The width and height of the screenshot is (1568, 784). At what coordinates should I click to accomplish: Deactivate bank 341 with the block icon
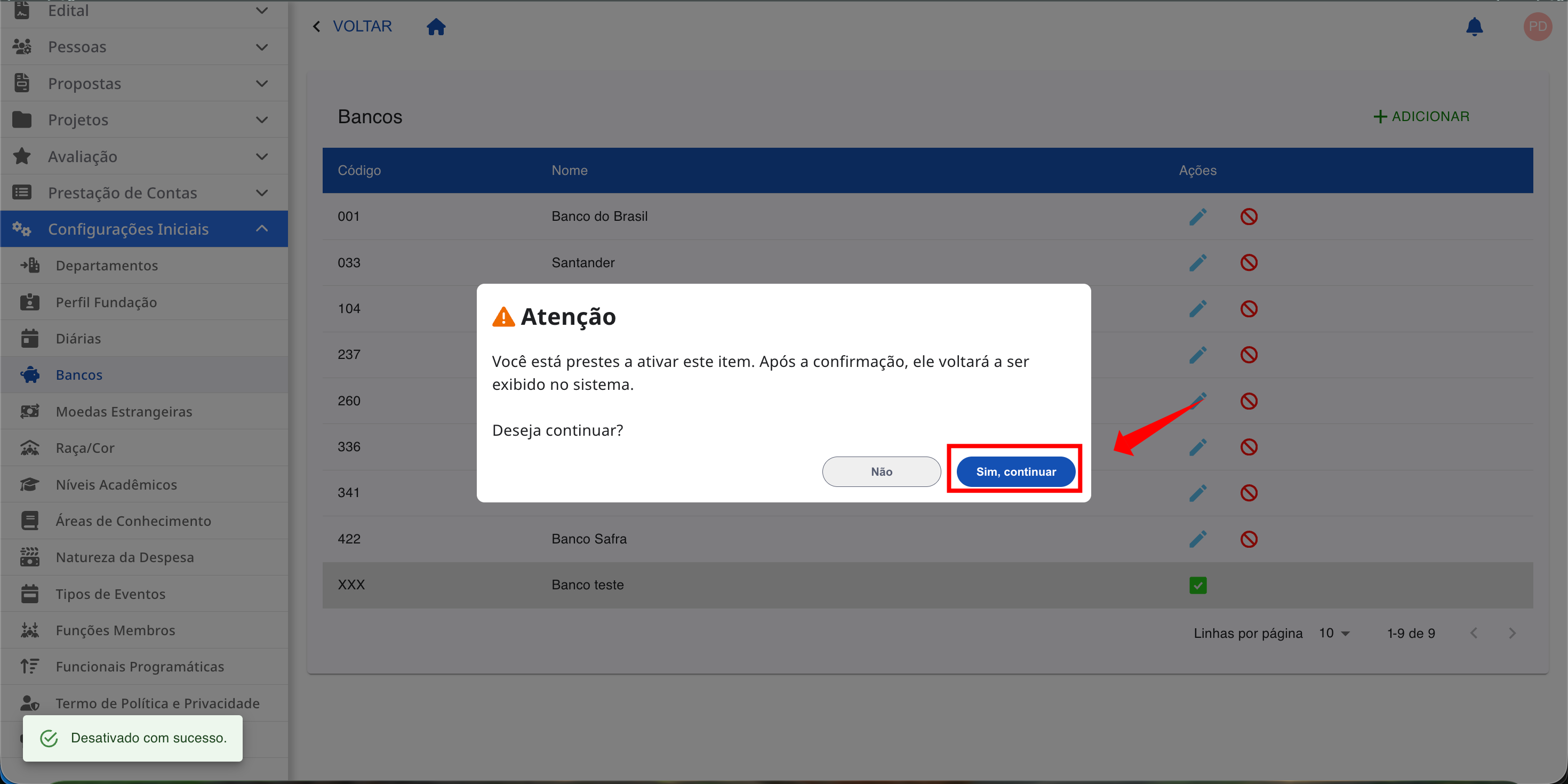[1249, 493]
